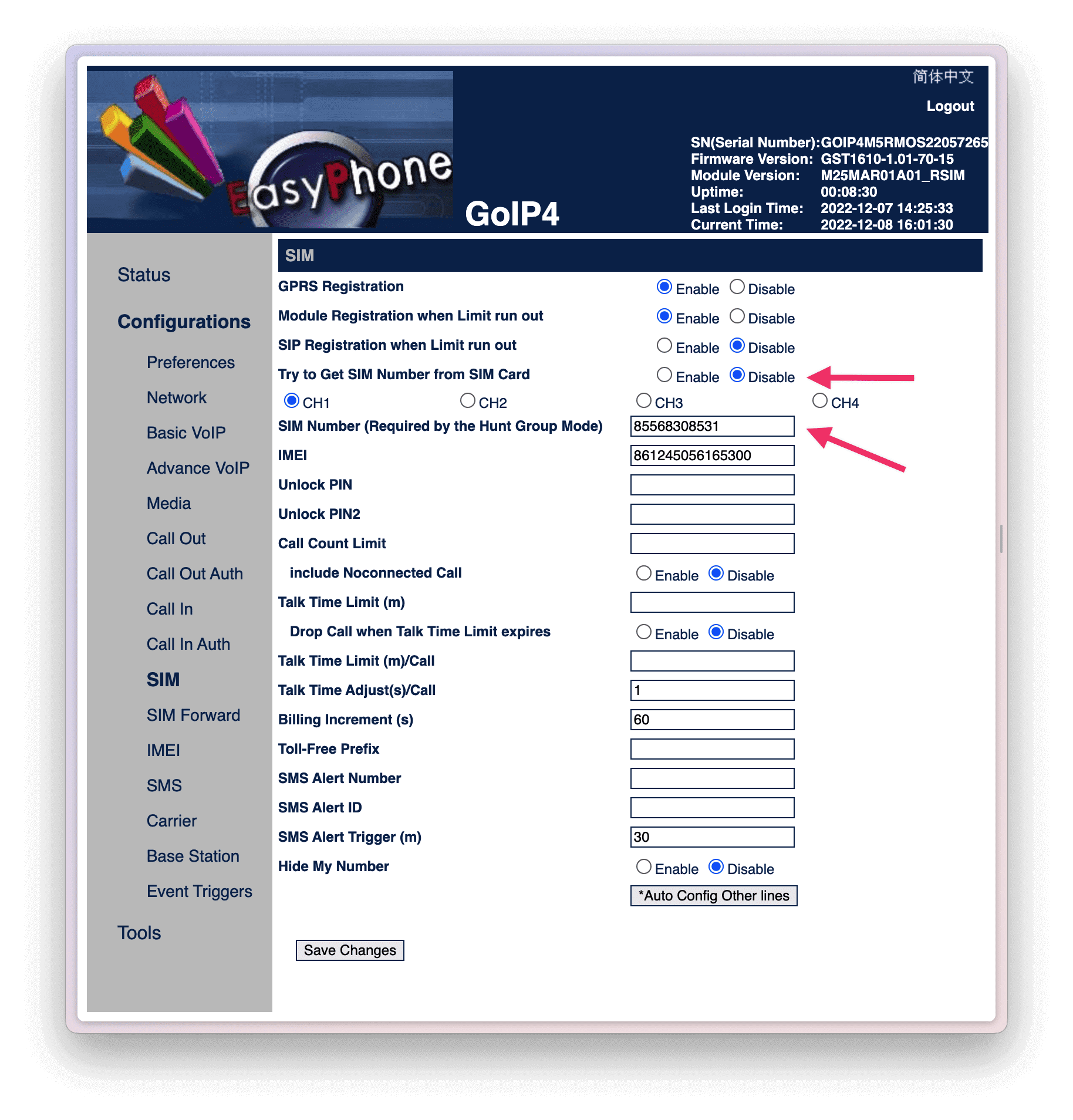1073x1120 pixels.
Task: Open Carrier settings page
Action: (x=171, y=821)
